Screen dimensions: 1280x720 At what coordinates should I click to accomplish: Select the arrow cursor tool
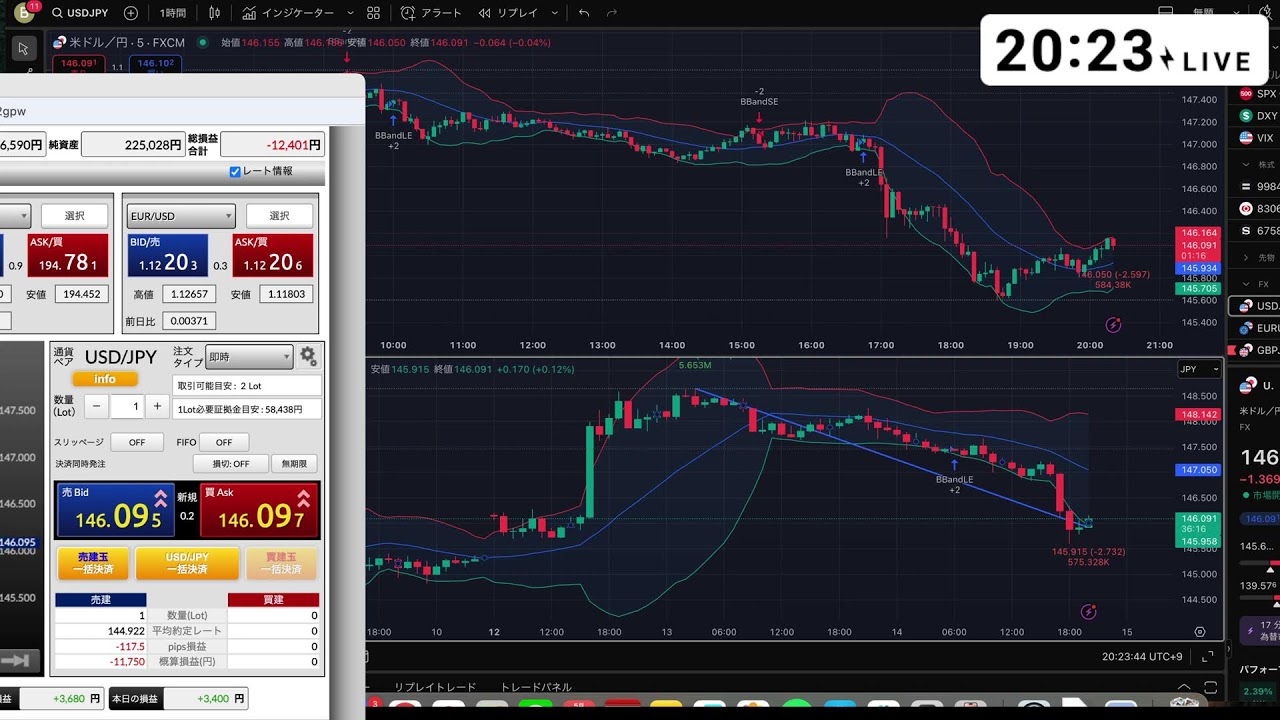click(24, 48)
